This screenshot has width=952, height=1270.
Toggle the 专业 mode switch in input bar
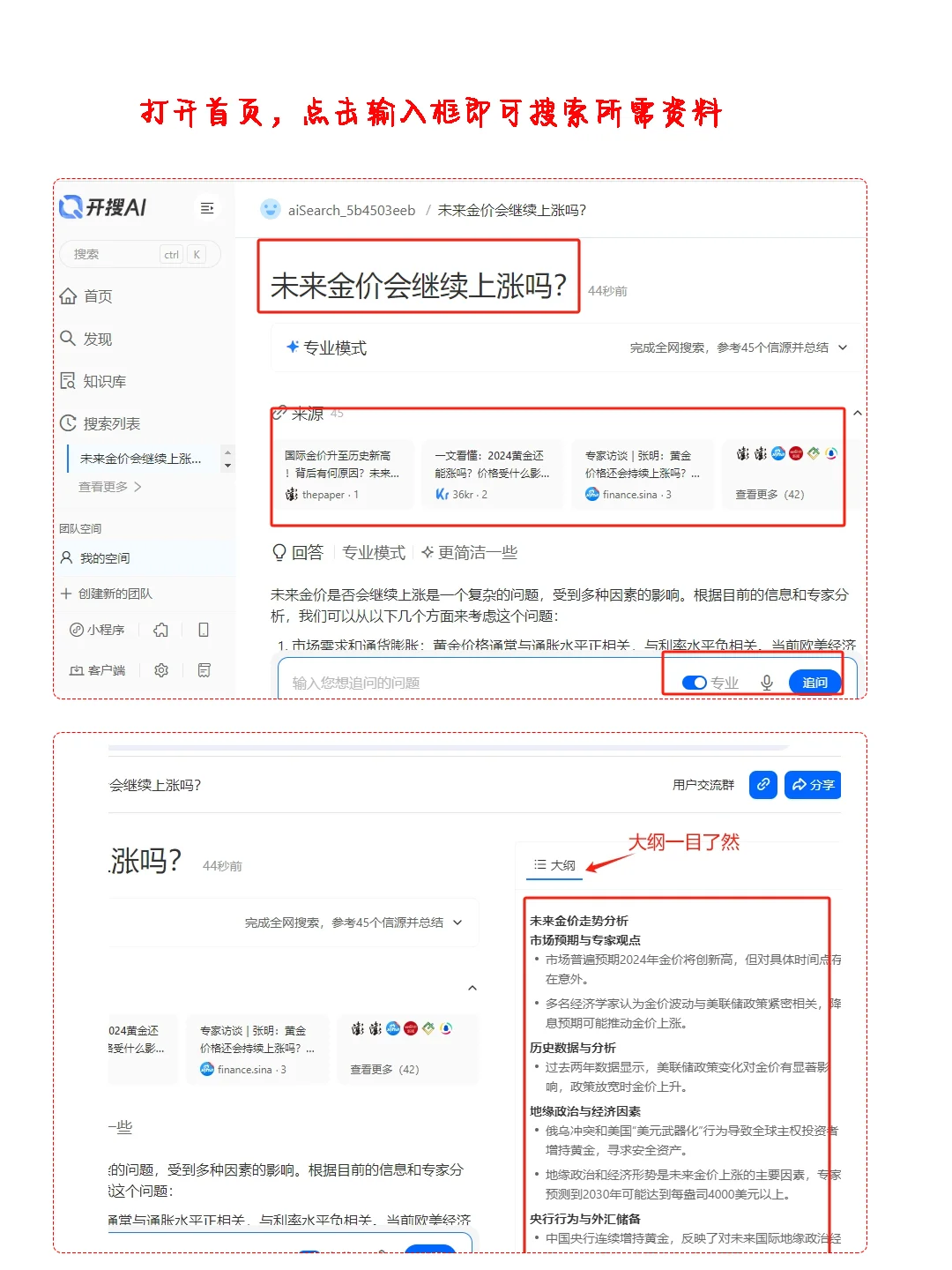695,682
